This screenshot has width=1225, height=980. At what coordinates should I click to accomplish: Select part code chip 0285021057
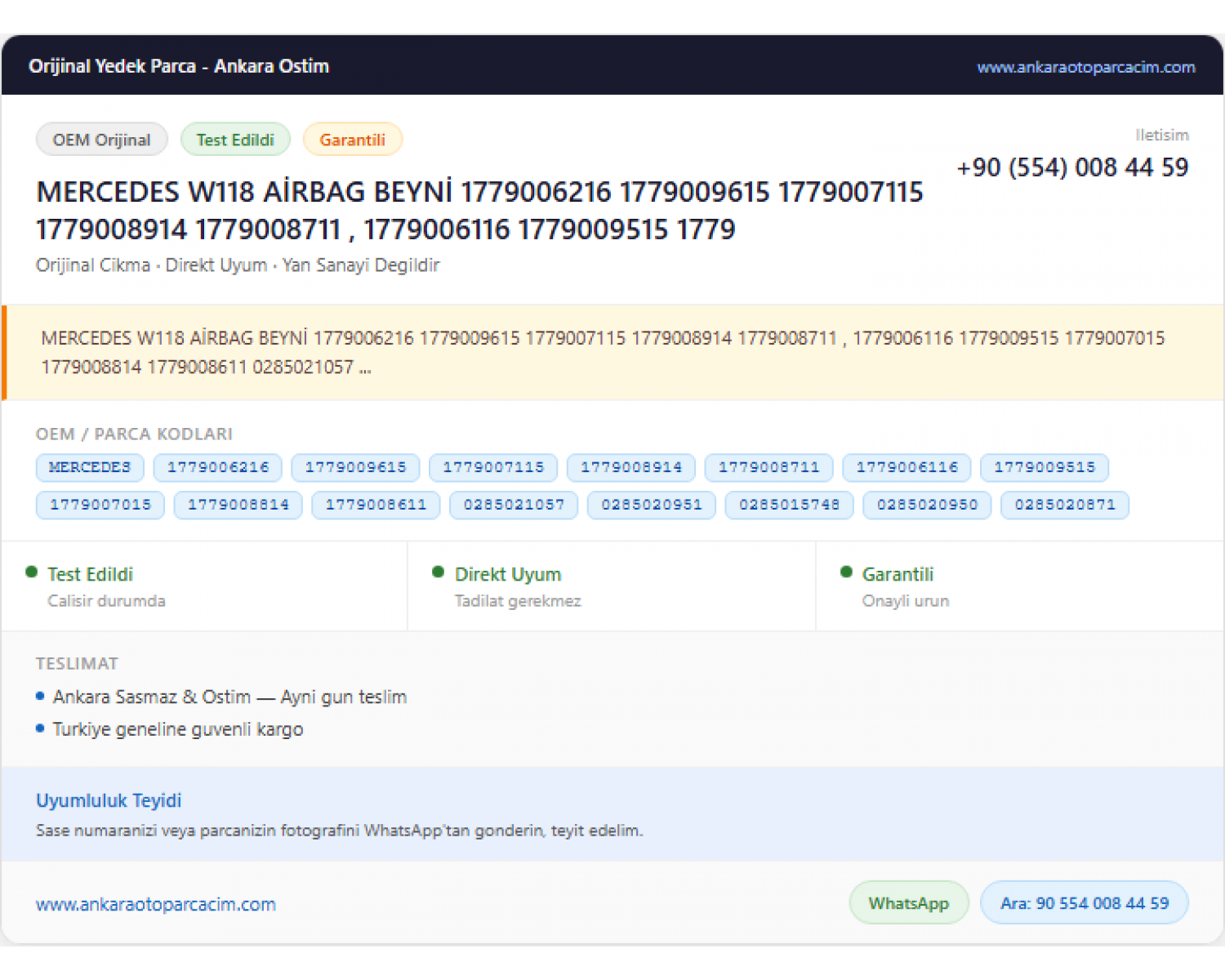coord(514,505)
